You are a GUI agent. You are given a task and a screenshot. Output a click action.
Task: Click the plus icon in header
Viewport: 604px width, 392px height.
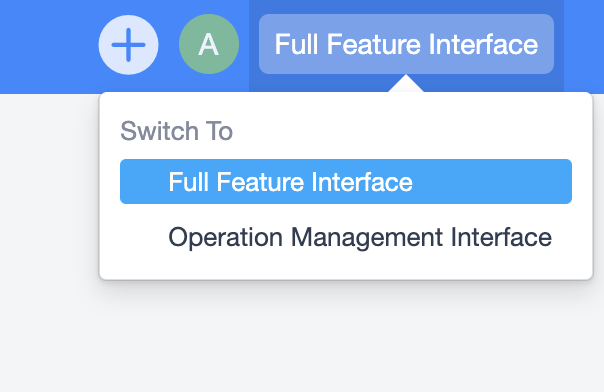(128, 45)
